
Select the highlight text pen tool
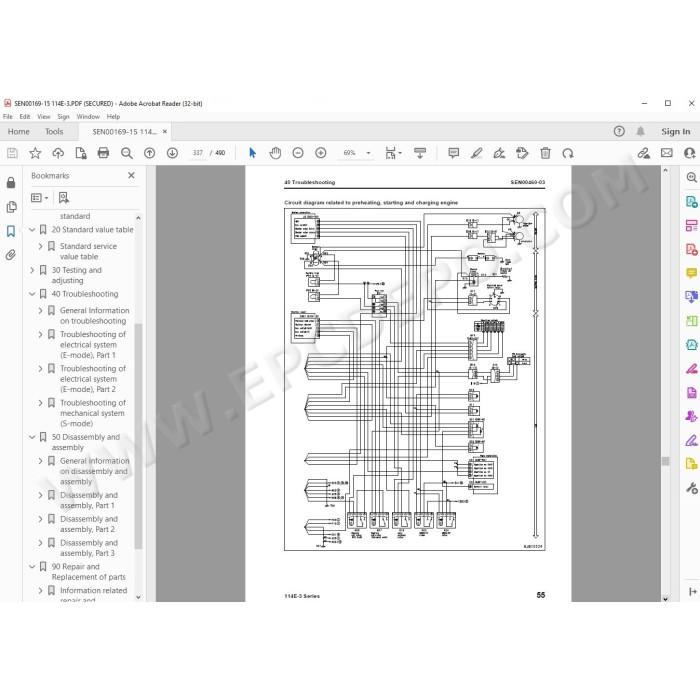(476, 153)
